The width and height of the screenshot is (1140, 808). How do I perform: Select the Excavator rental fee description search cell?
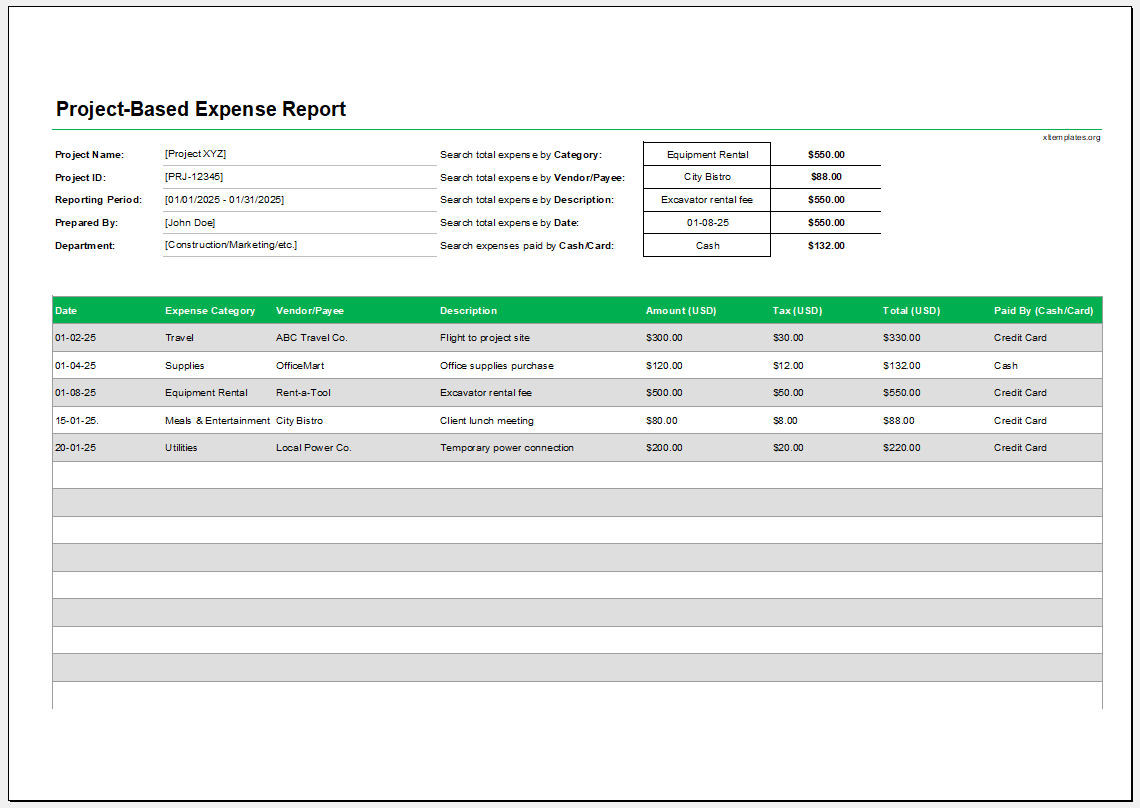(707, 200)
